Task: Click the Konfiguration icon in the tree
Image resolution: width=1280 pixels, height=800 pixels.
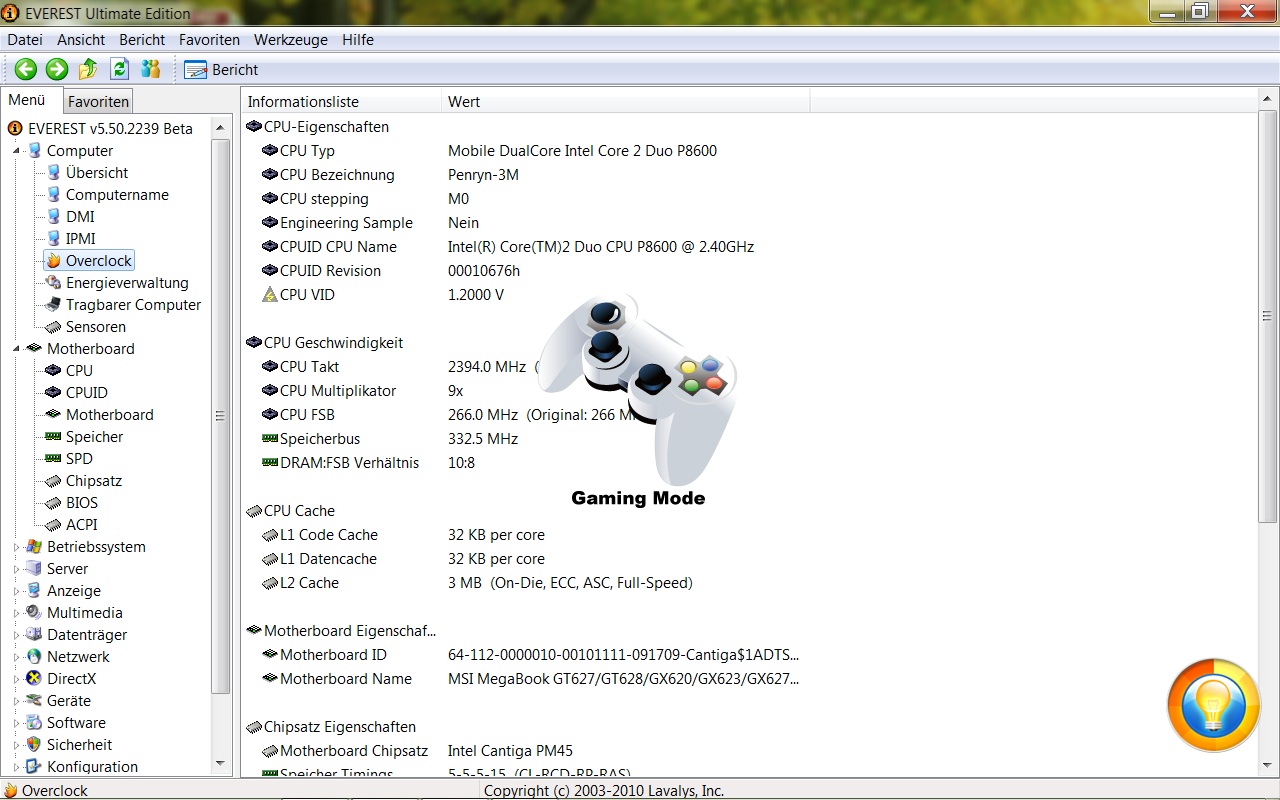Action: point(34,767)
